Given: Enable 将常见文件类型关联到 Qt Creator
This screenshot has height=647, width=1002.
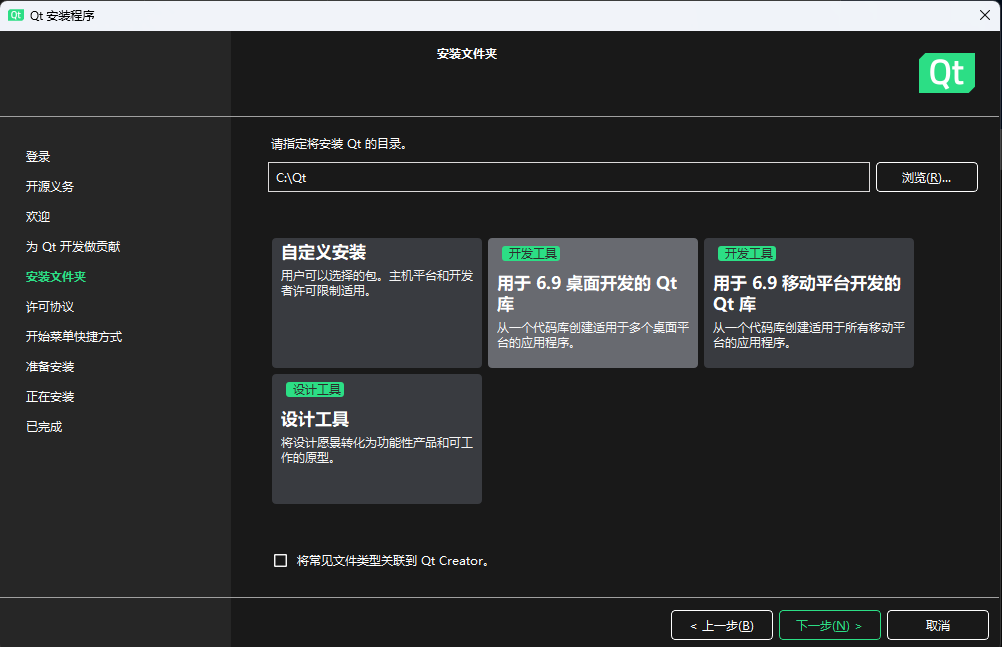Looking at the screenshot, I should click(280, 560).
